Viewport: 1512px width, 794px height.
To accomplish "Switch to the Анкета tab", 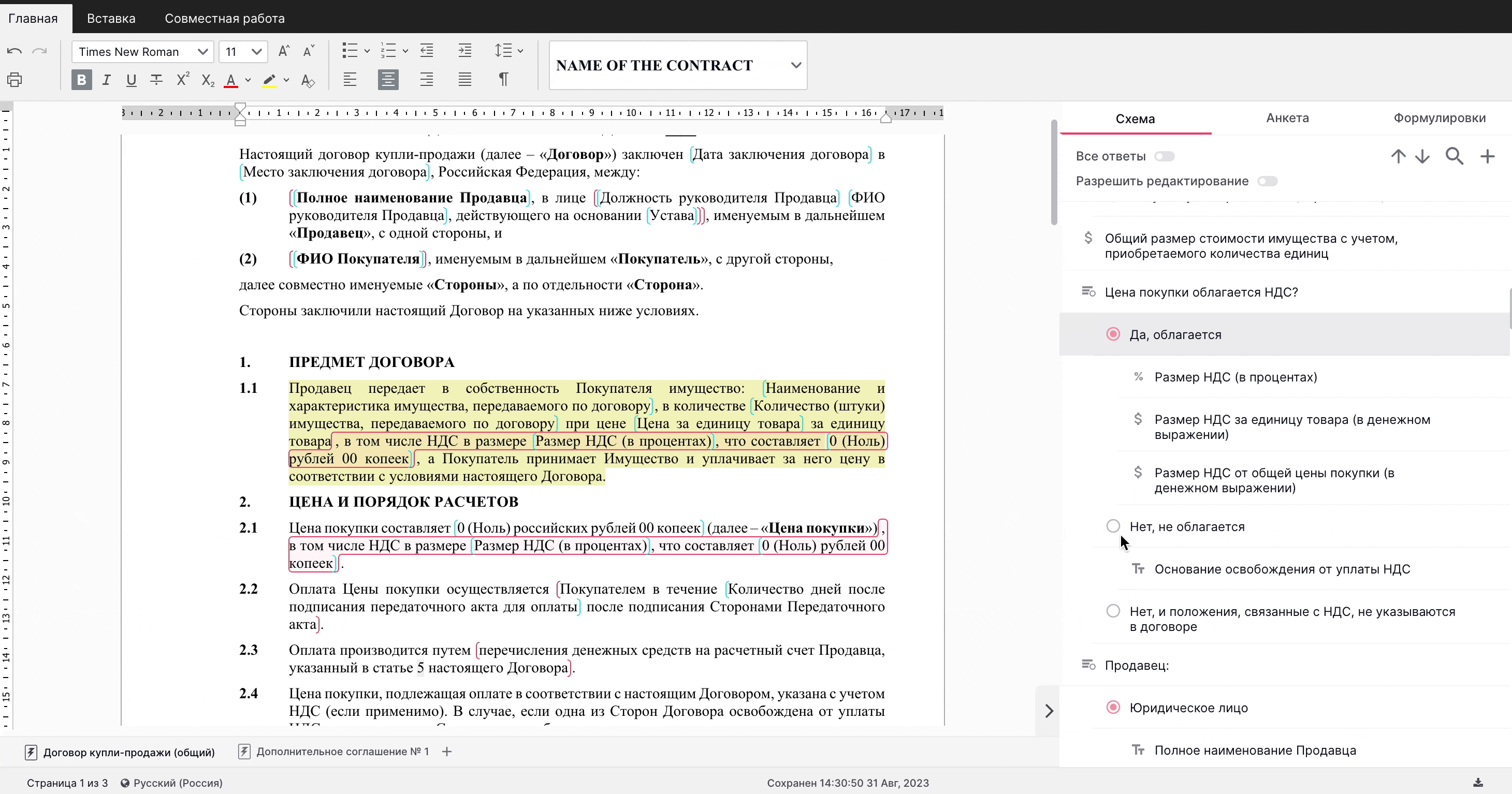I will (1287, 118).
